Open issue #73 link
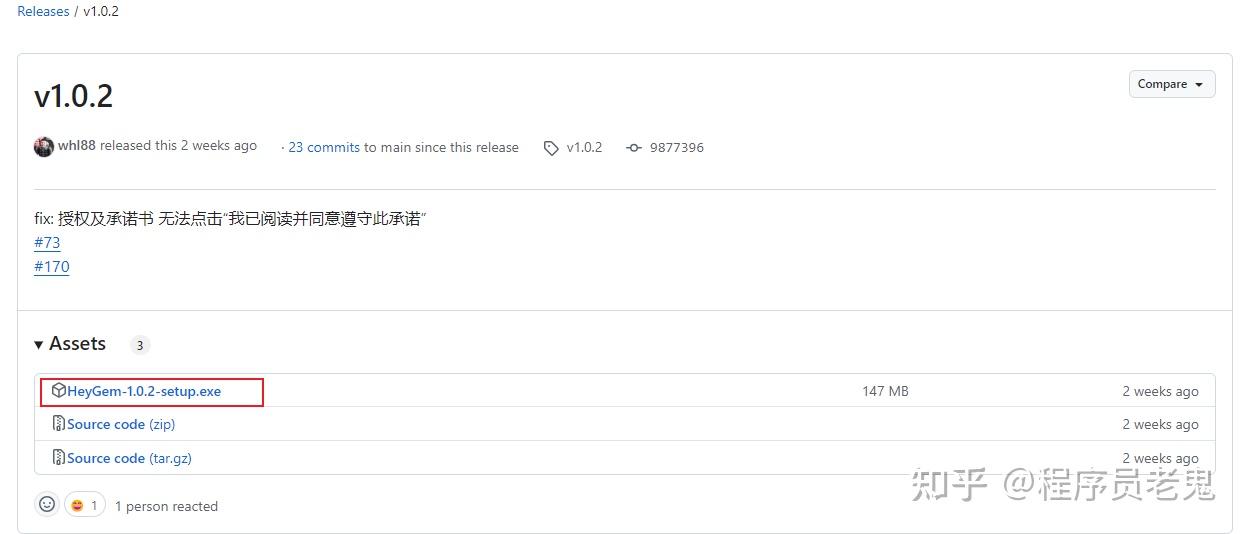This screenshot has width=1247, height=534. tap(47, 242)
